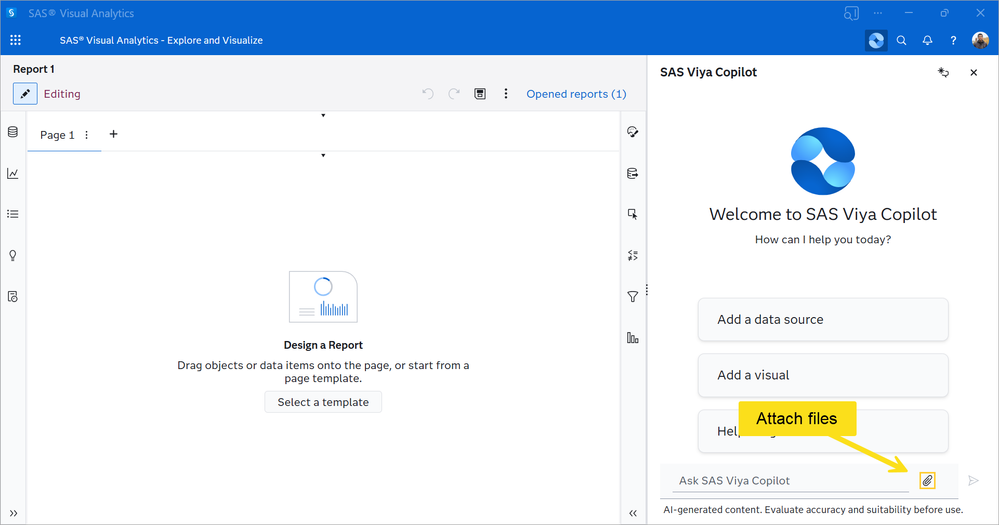Screen dimensions: 999x525
Task: Click the Design a Report illustration
Action: (x=323, y=296)
